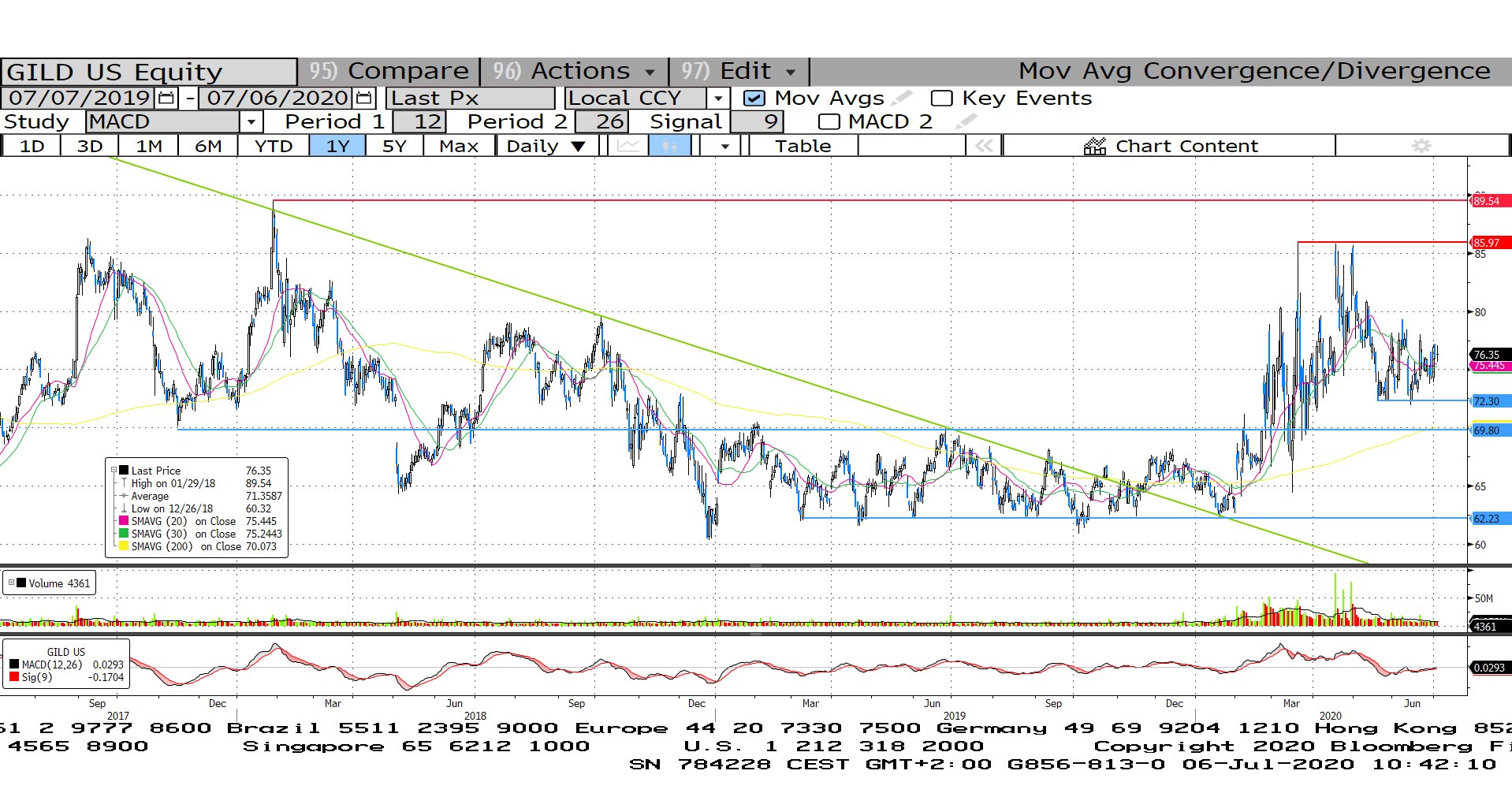Image resolution: width=1512 pixels, height=808 pixels.
Task: Click the green SMAVG (30) color swatch
Action: click(x=124, y=534)
